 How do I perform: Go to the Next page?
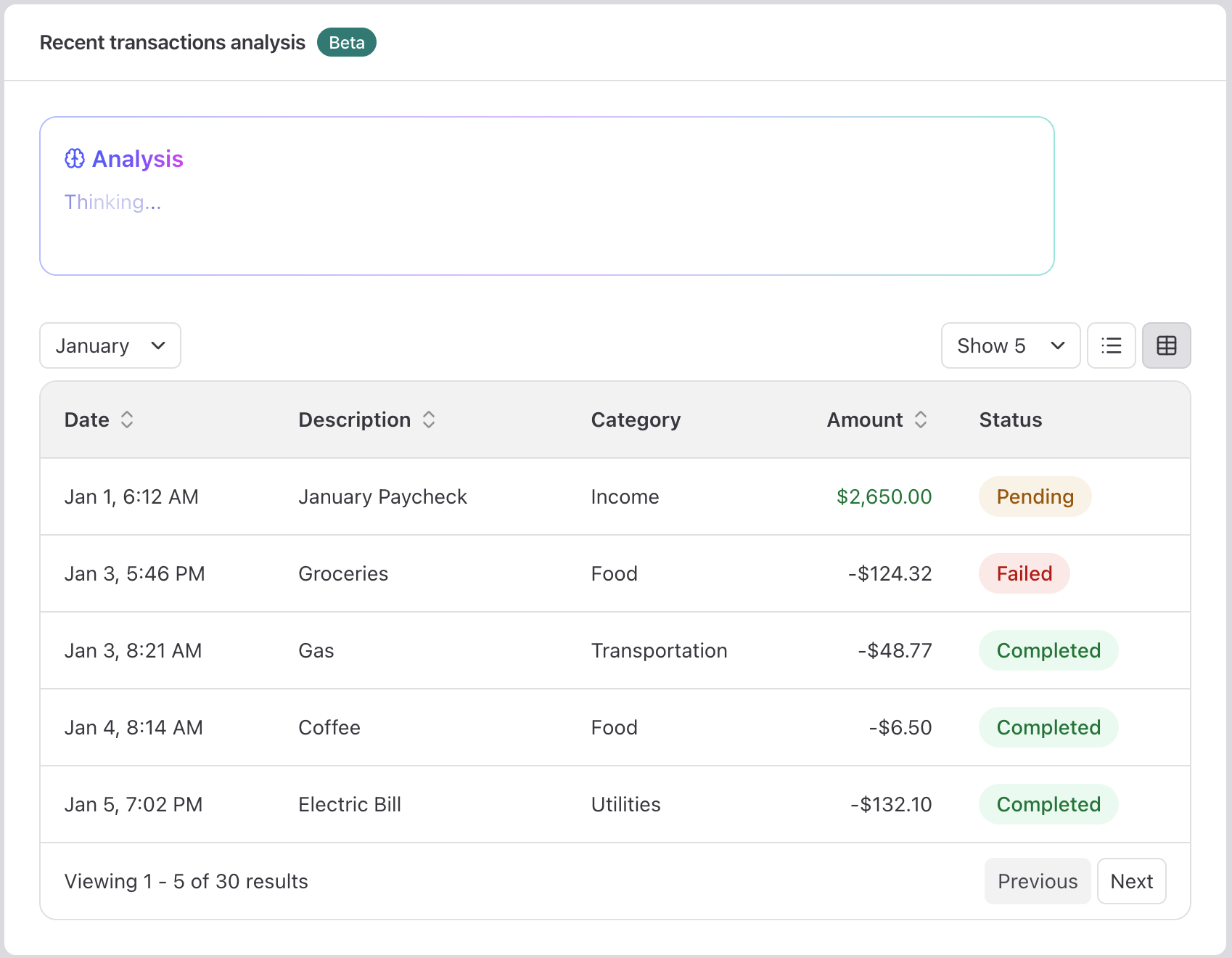(x=1131, y=881)
